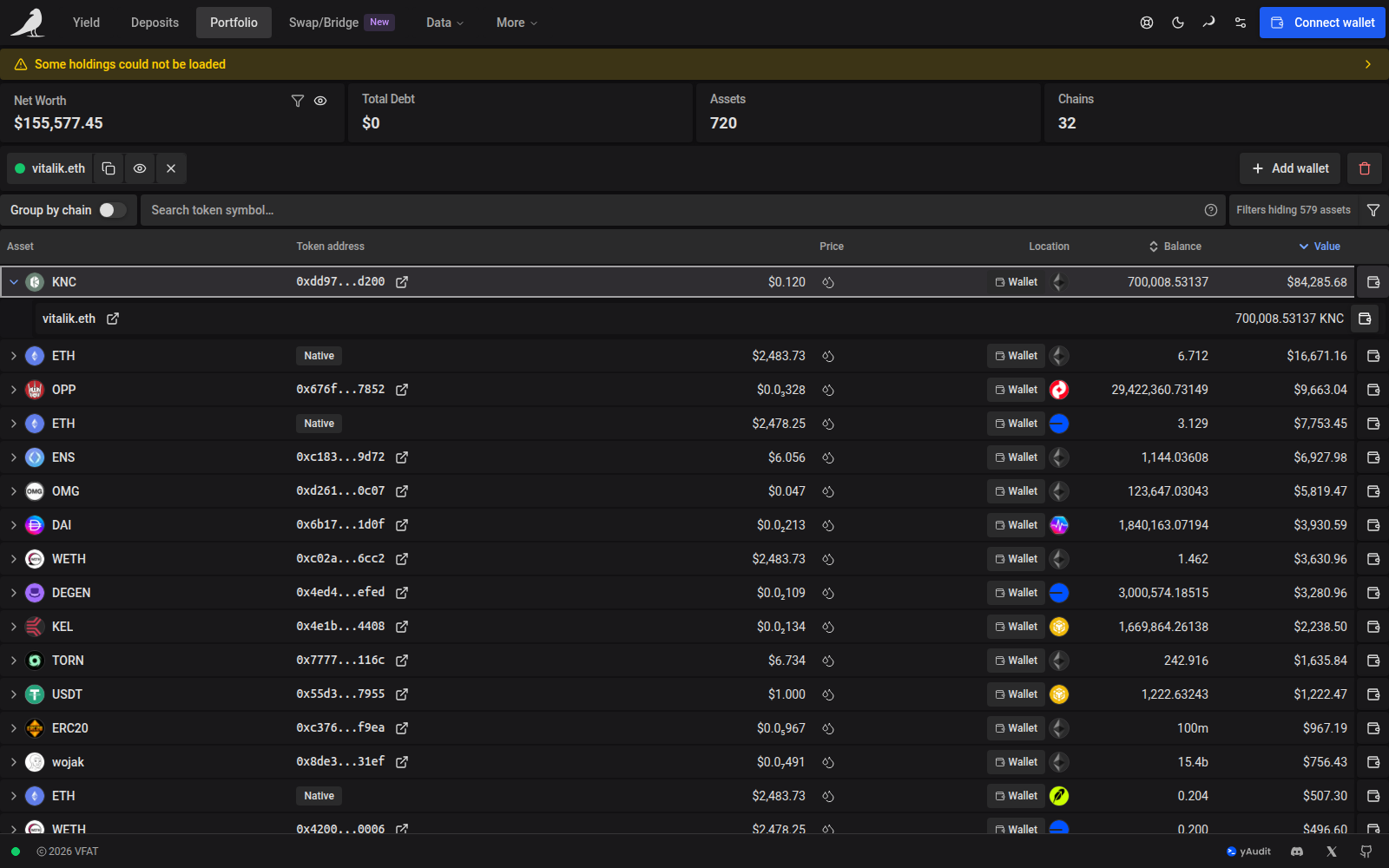Open the Discord link in the footer
This screenshot has width=1389, height=868.
pos(1297,852)
